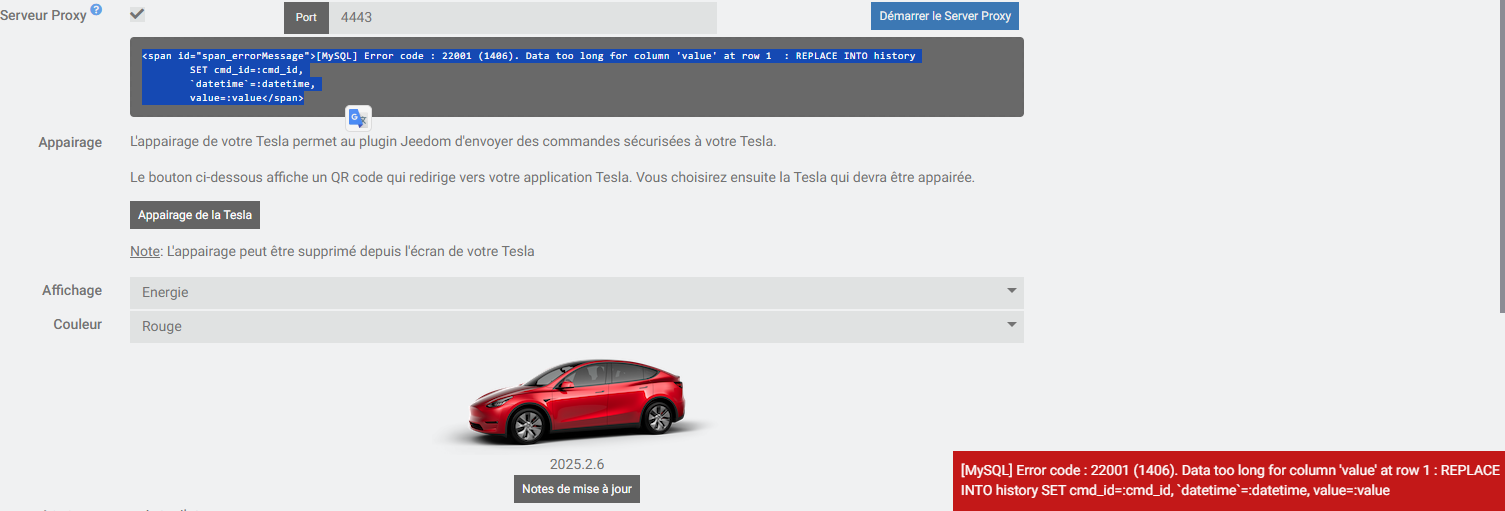The height and width of the screenshot is (511, 1505).
Task: Click the Démarrer le Server Proxy button
Action: click(x=945, y=16)
